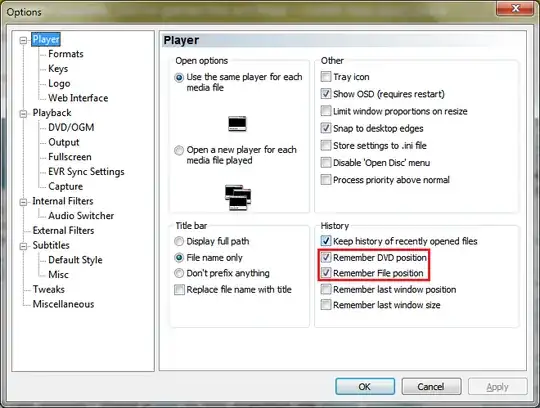The width and height of the screenshot is (540, 408).
Task: Open the Keys settings page
Action: coord(58,69)
